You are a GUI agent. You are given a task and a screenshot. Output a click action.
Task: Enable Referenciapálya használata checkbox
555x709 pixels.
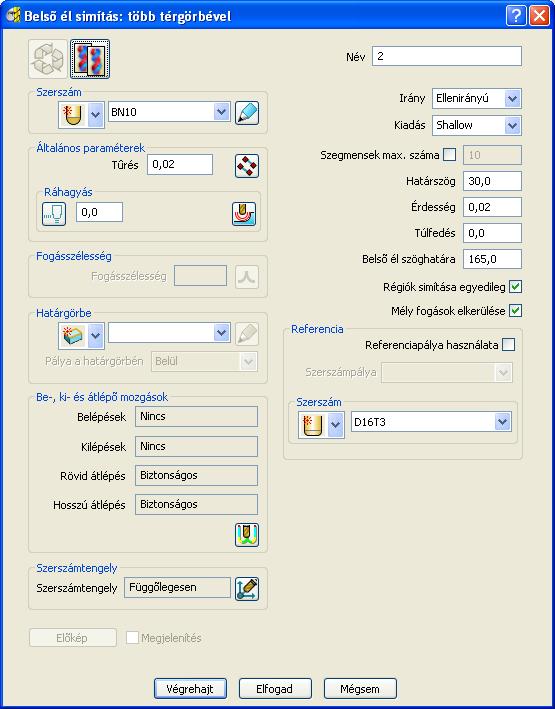(508, 345)
